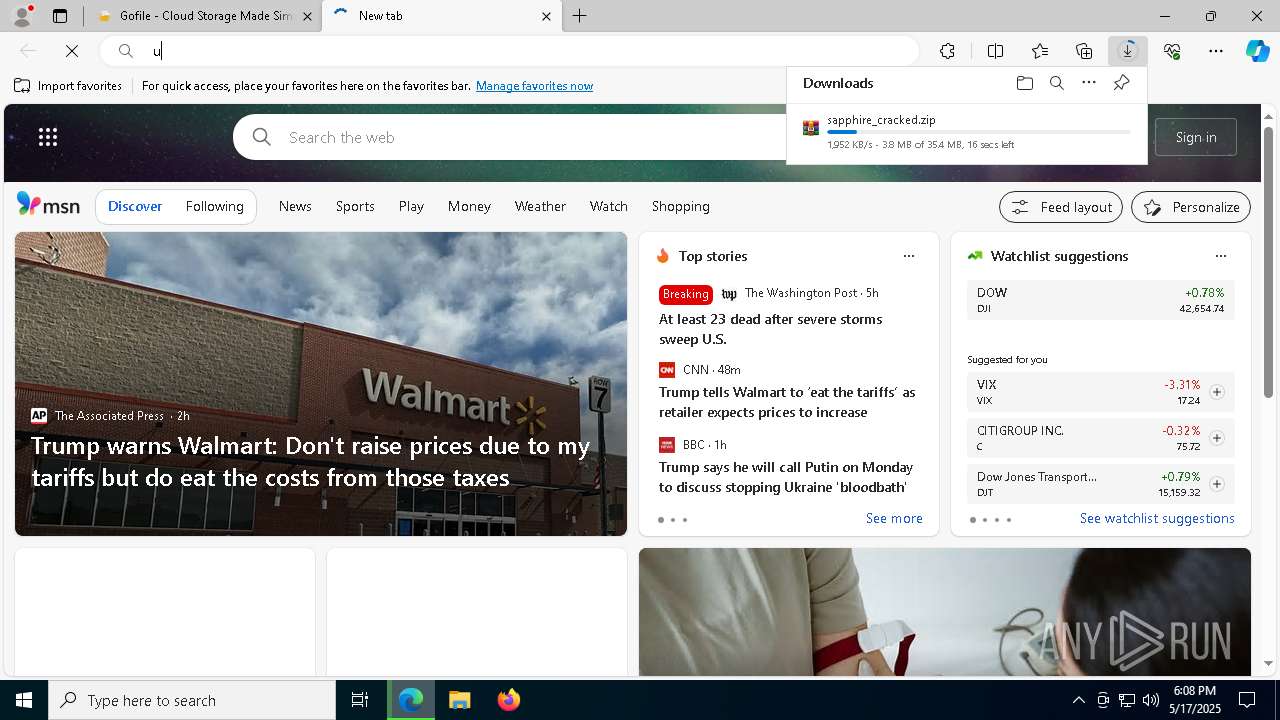Pin the Downloads panel
Image resolution: width=1280 pixels, height=720 pixels.
(1121, 83)
